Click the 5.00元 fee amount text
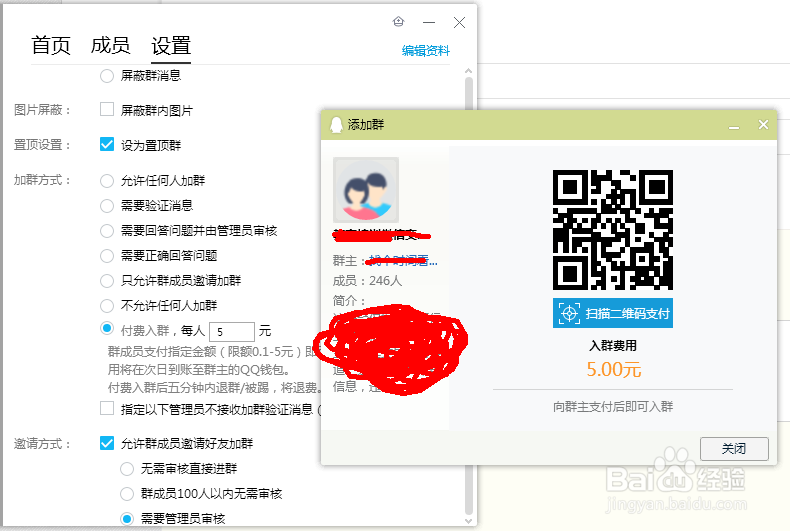Image resolution: width=790 pixels, height=531 pixels. 614,369
